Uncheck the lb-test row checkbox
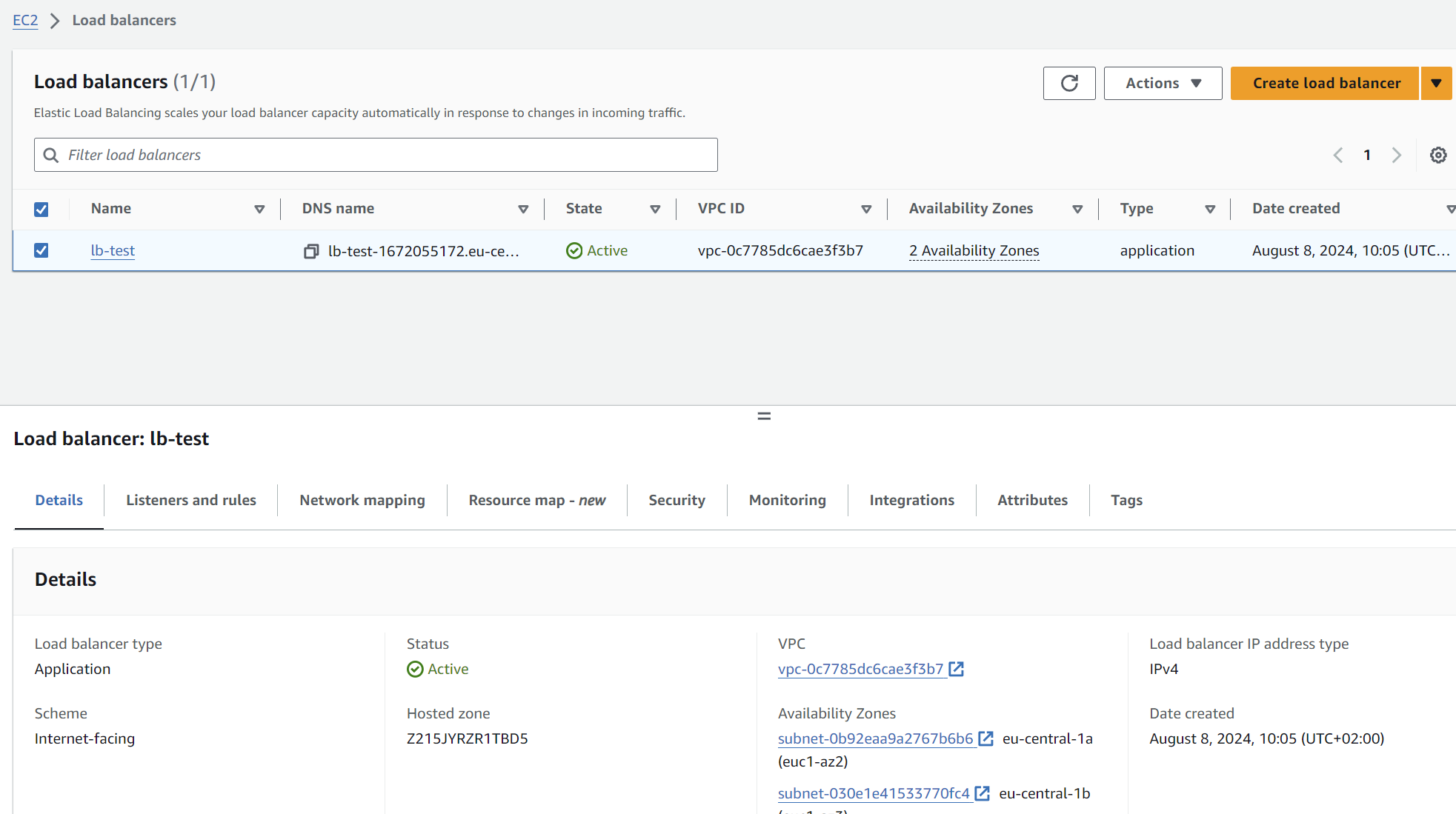 click(41, 250)
